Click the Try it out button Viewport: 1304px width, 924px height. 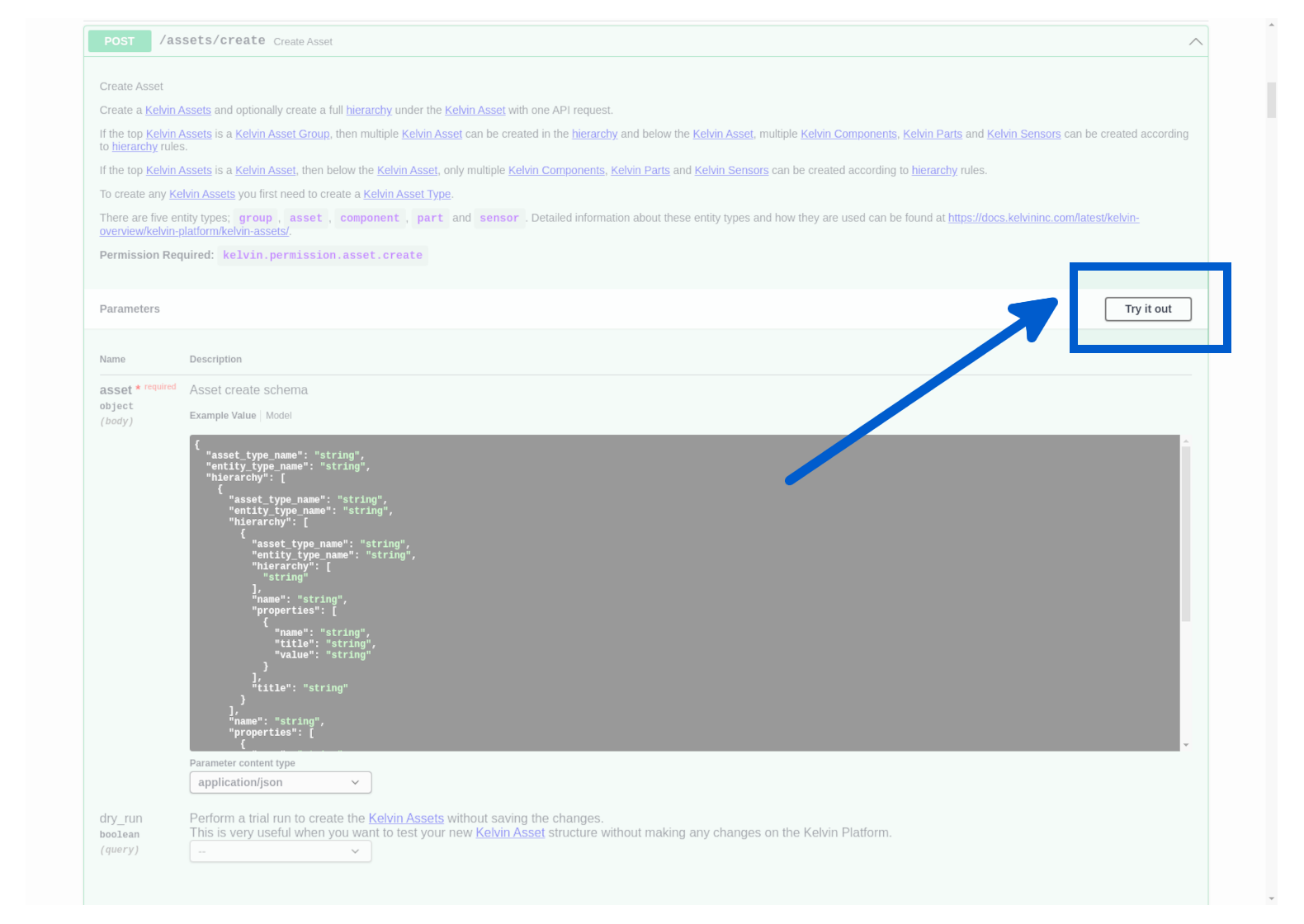click(1147, 309)
